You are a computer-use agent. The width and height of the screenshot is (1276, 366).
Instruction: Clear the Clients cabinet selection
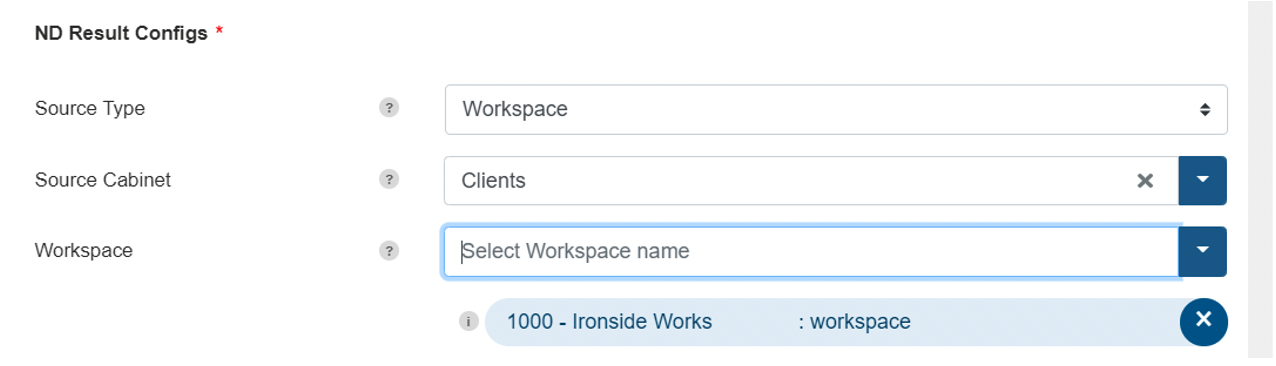click(x=1145, y=181)
